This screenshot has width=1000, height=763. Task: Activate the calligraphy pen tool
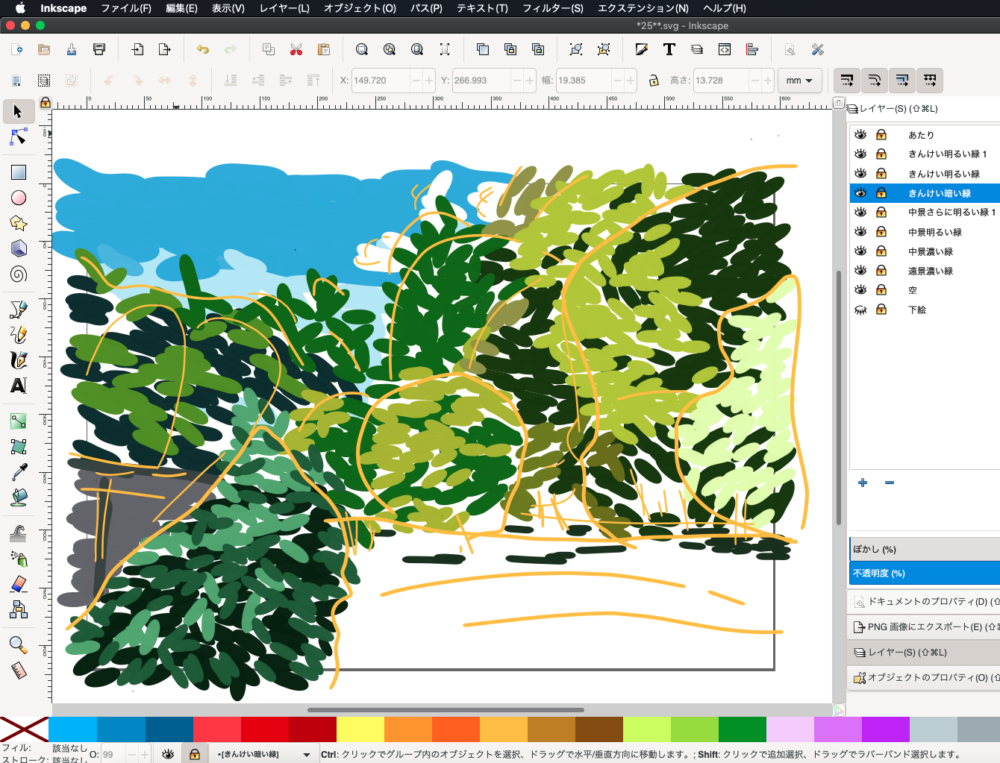18,360
